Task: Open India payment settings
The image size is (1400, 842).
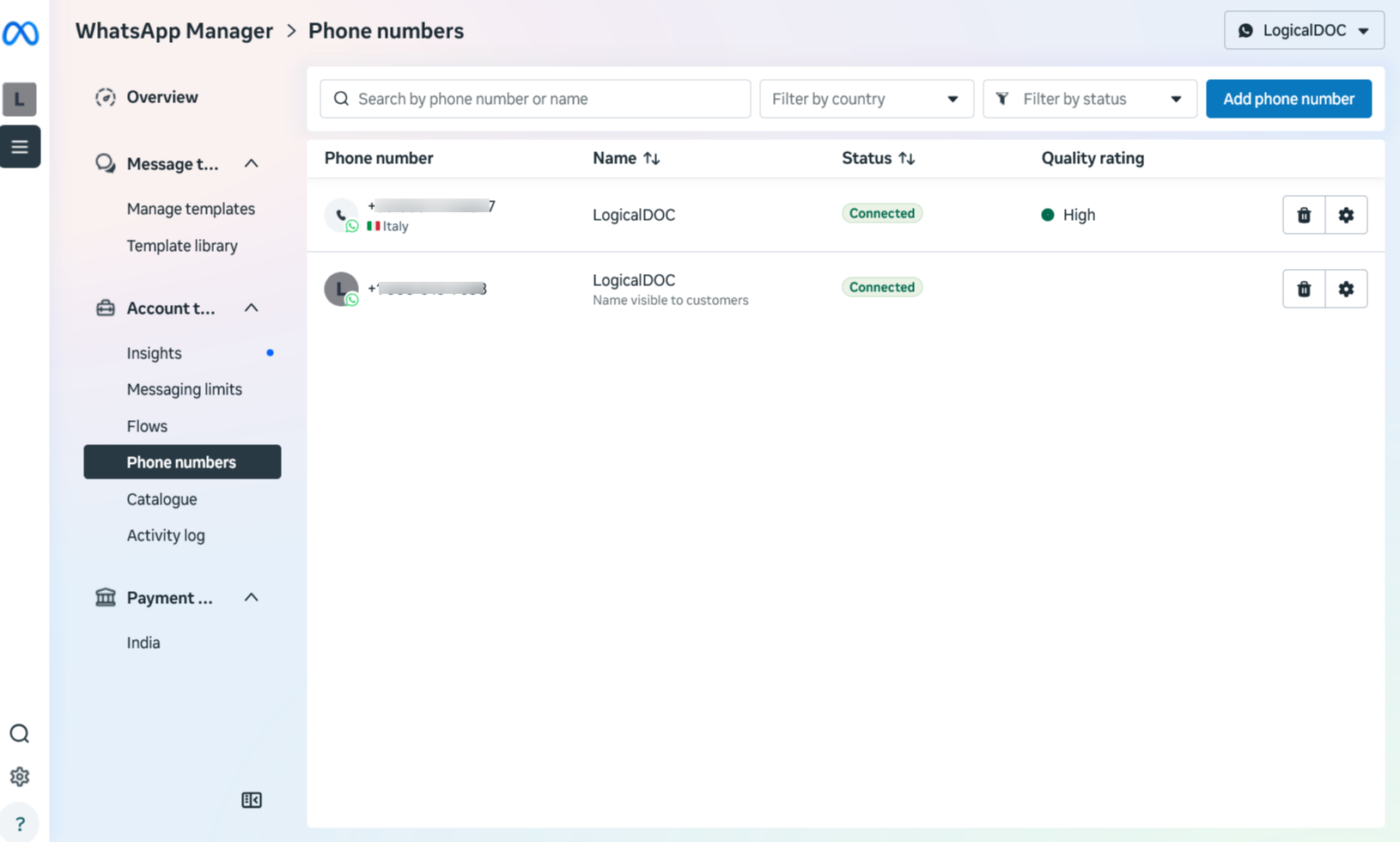Action: coord(143,643)
